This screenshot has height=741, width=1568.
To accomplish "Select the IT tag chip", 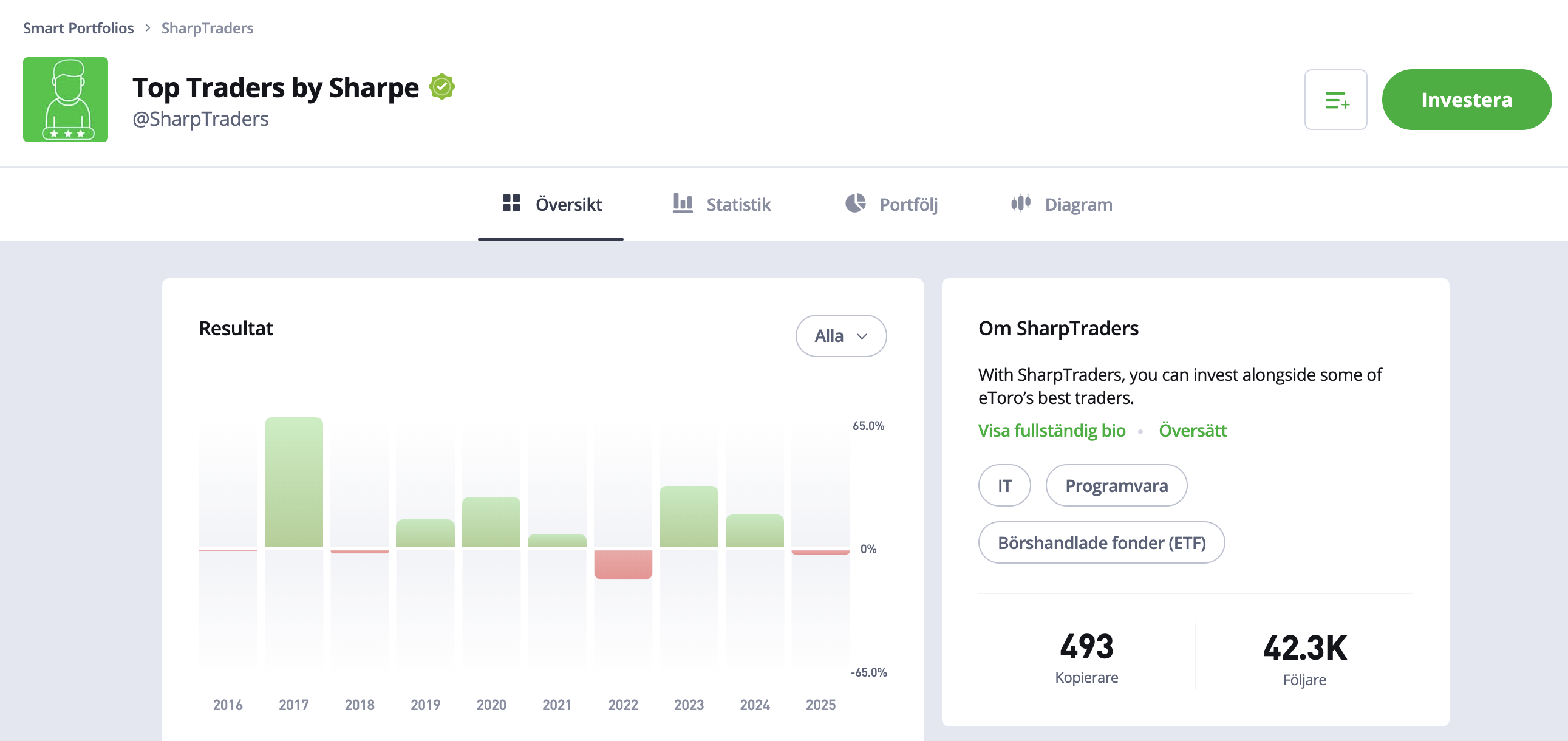I will [x=1004, y=486].
